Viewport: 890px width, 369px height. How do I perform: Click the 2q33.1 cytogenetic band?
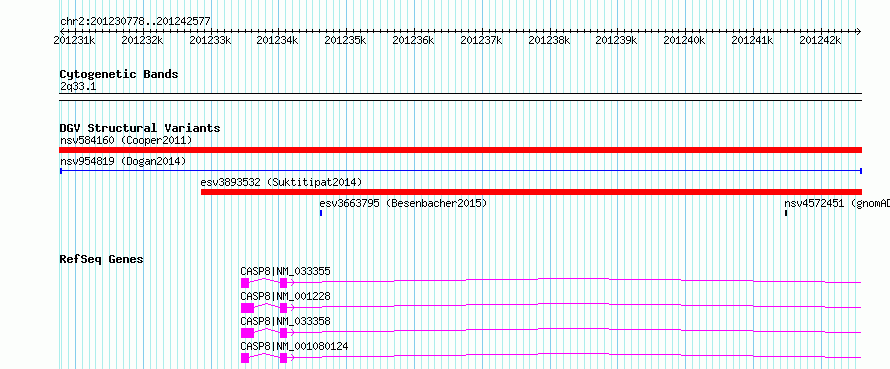[x=460, y=97]
